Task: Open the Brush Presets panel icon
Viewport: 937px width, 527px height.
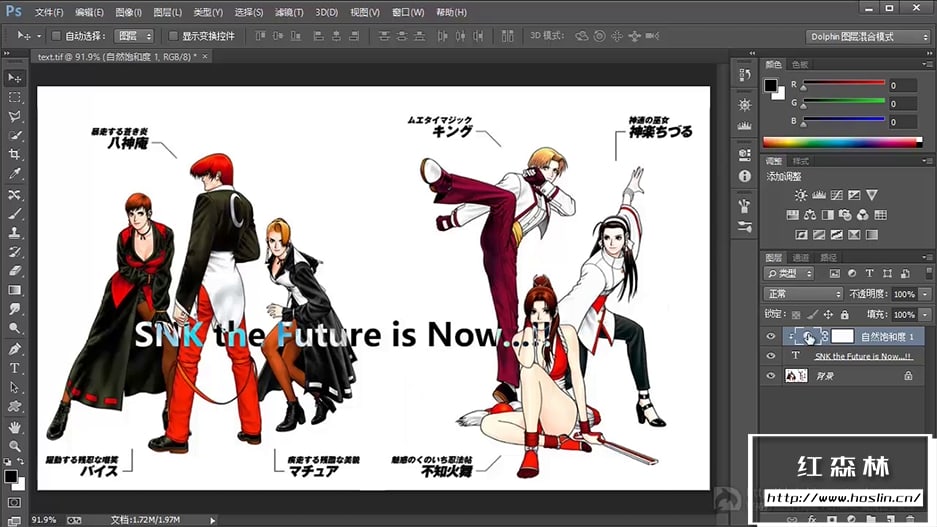Action: point(745,226)
